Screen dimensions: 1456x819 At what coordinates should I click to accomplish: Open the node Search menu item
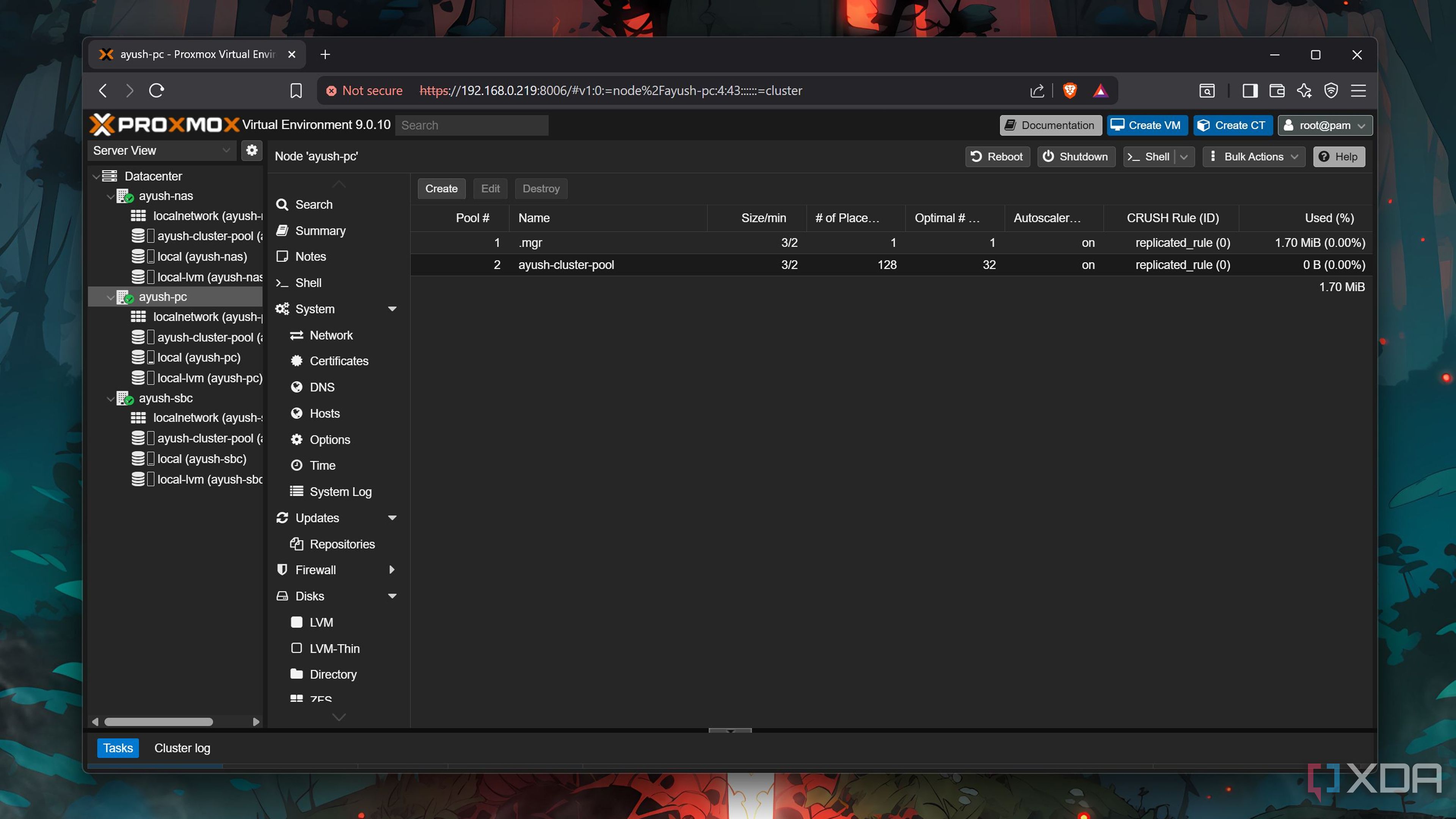tap(314, 205)
